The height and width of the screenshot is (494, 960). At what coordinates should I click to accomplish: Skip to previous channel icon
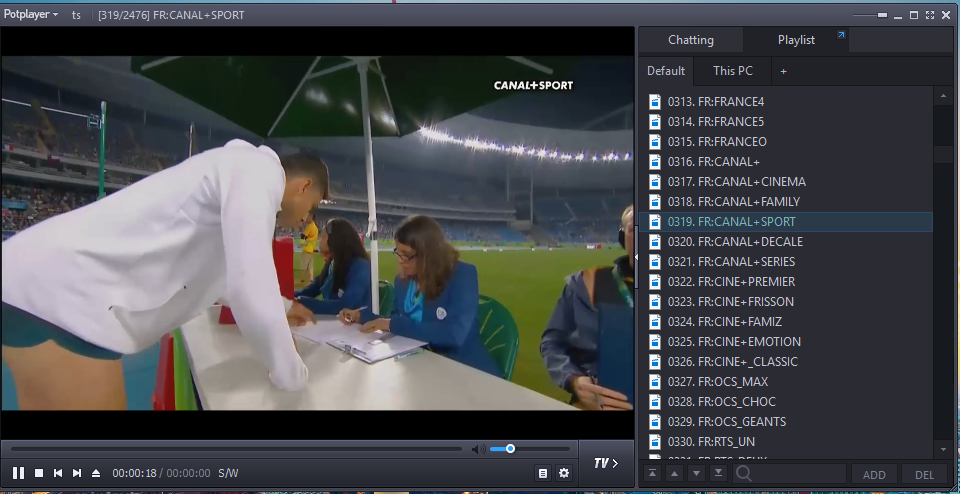pyautogui.click(x=58, y=473)
